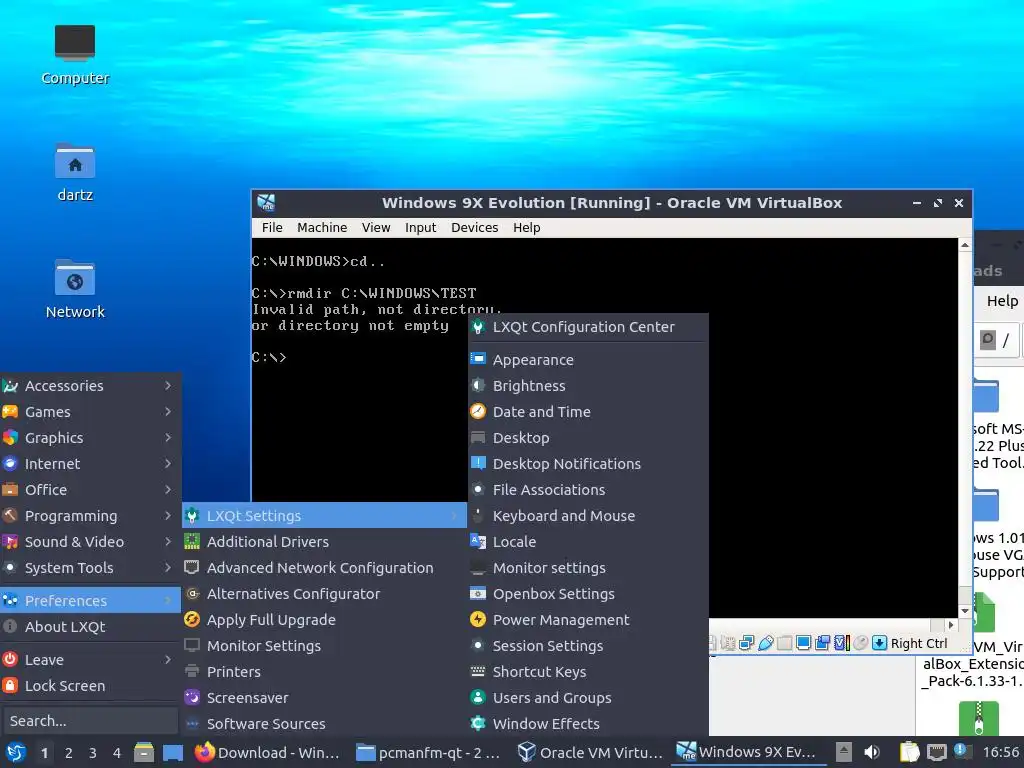Viewport: 1024px width, 768px height.
Task: Open Appearance settings in the submenu
Action: [x=588, y=360]
